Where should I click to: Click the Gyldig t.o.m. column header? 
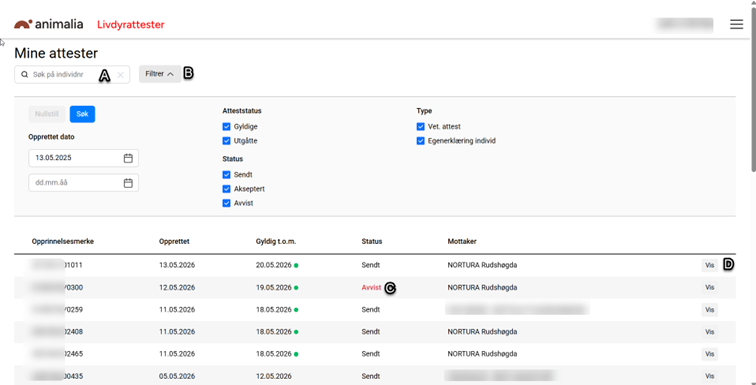[276, 241]
